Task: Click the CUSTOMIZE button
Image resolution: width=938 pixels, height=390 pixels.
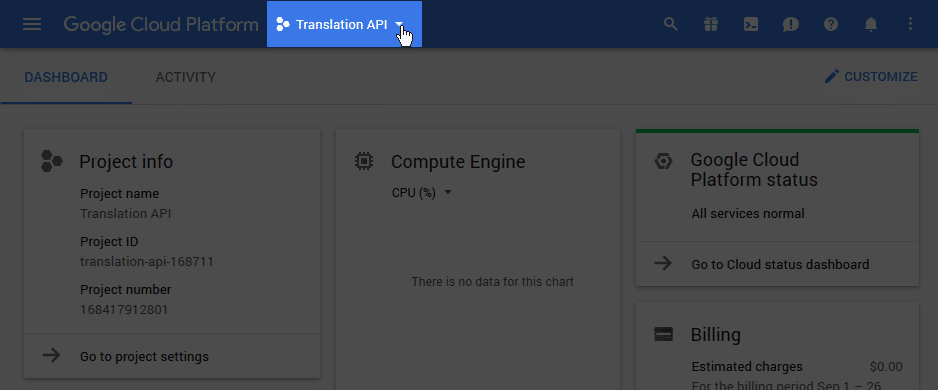Action: click(870, 77)
